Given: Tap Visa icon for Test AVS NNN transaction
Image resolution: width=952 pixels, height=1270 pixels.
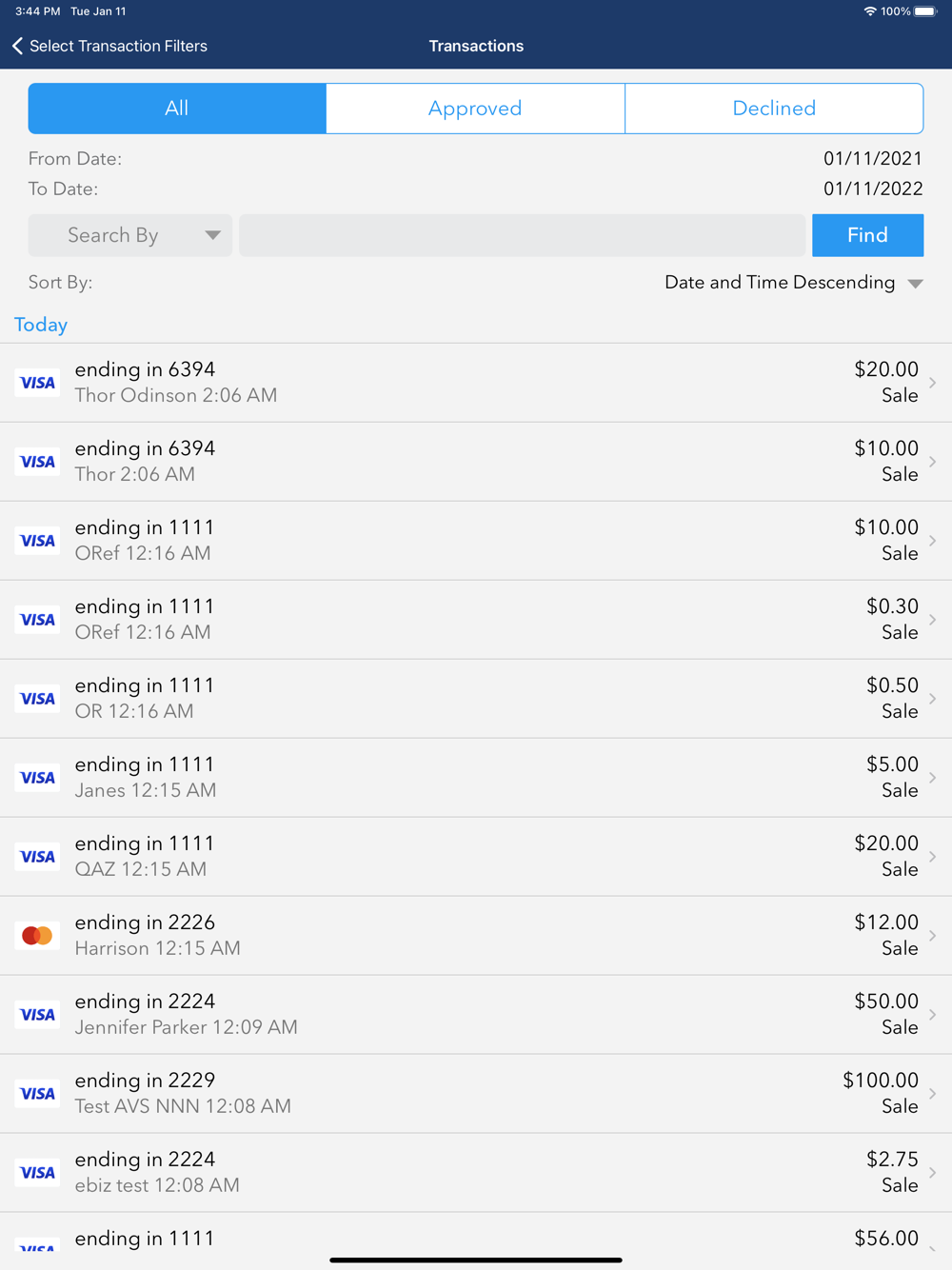Looking at the screenshot, I should point(37,1094).
